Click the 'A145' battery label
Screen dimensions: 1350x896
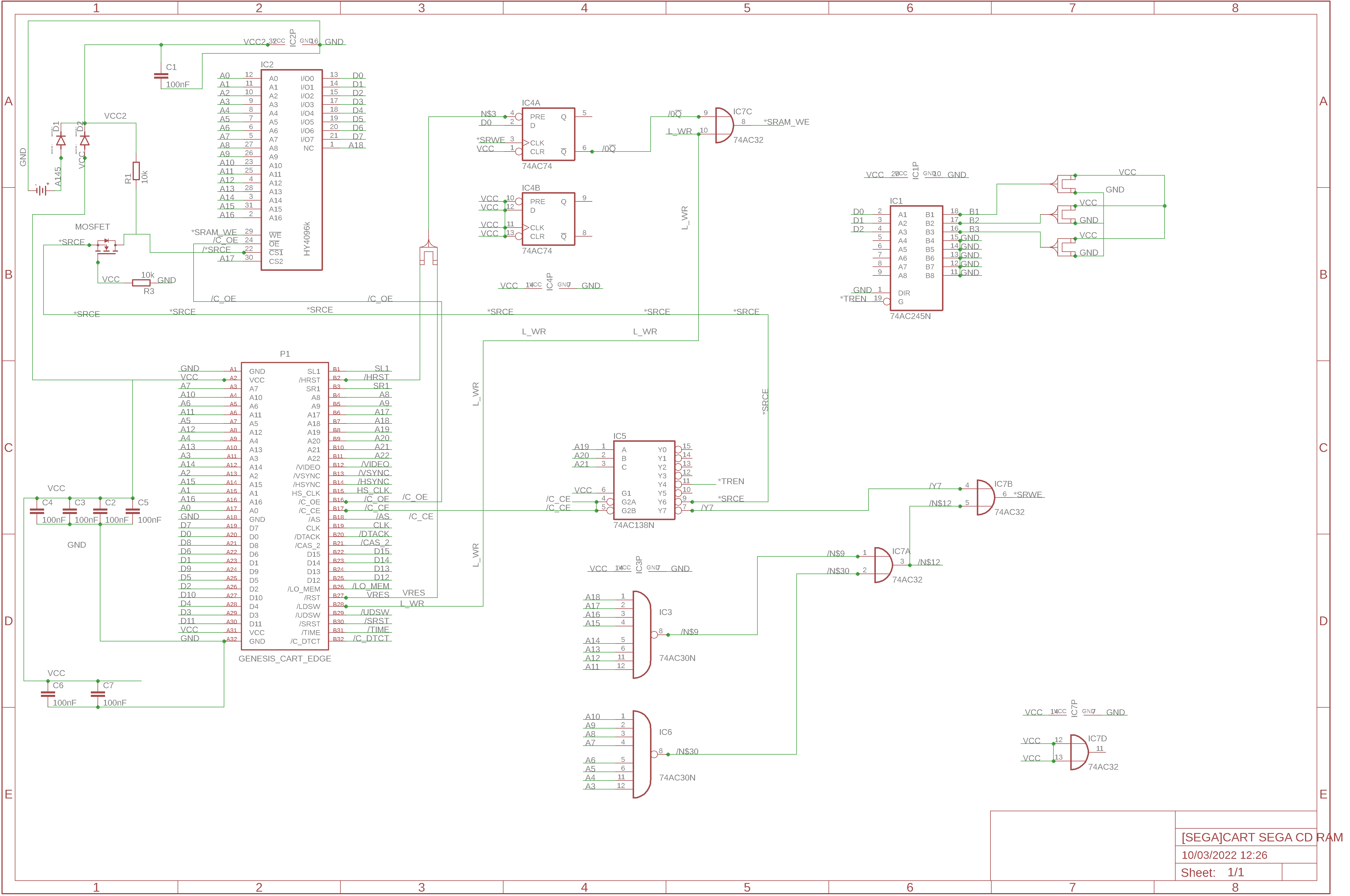(x=58, y=176)
